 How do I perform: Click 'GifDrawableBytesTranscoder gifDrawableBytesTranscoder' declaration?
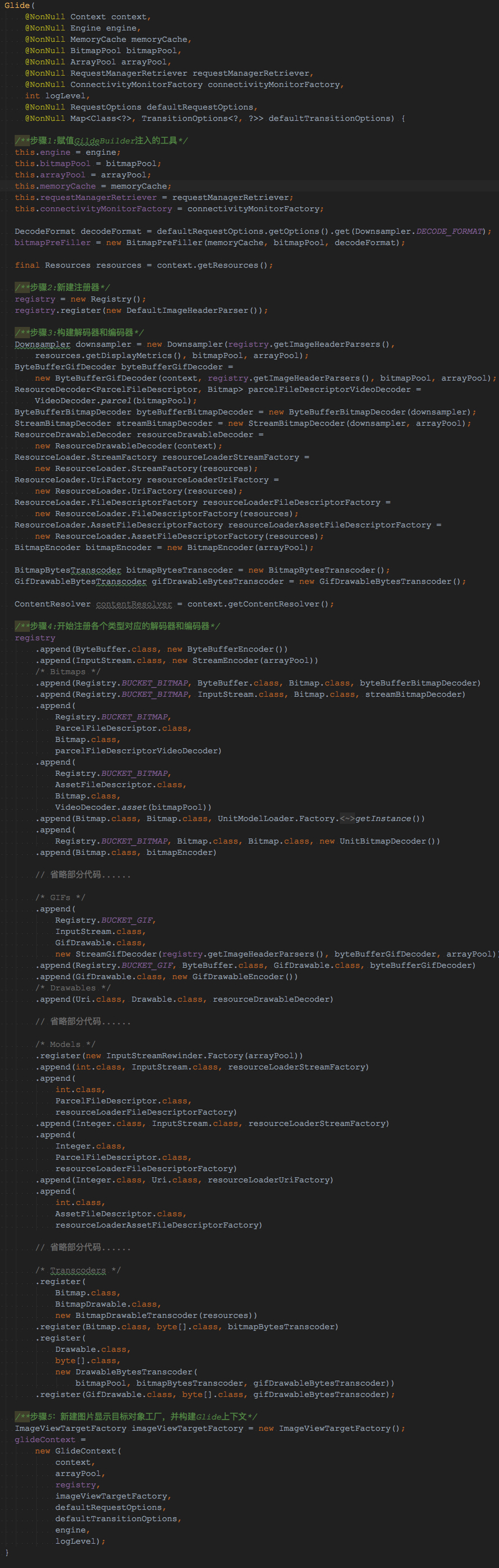(x=240, y=582)
